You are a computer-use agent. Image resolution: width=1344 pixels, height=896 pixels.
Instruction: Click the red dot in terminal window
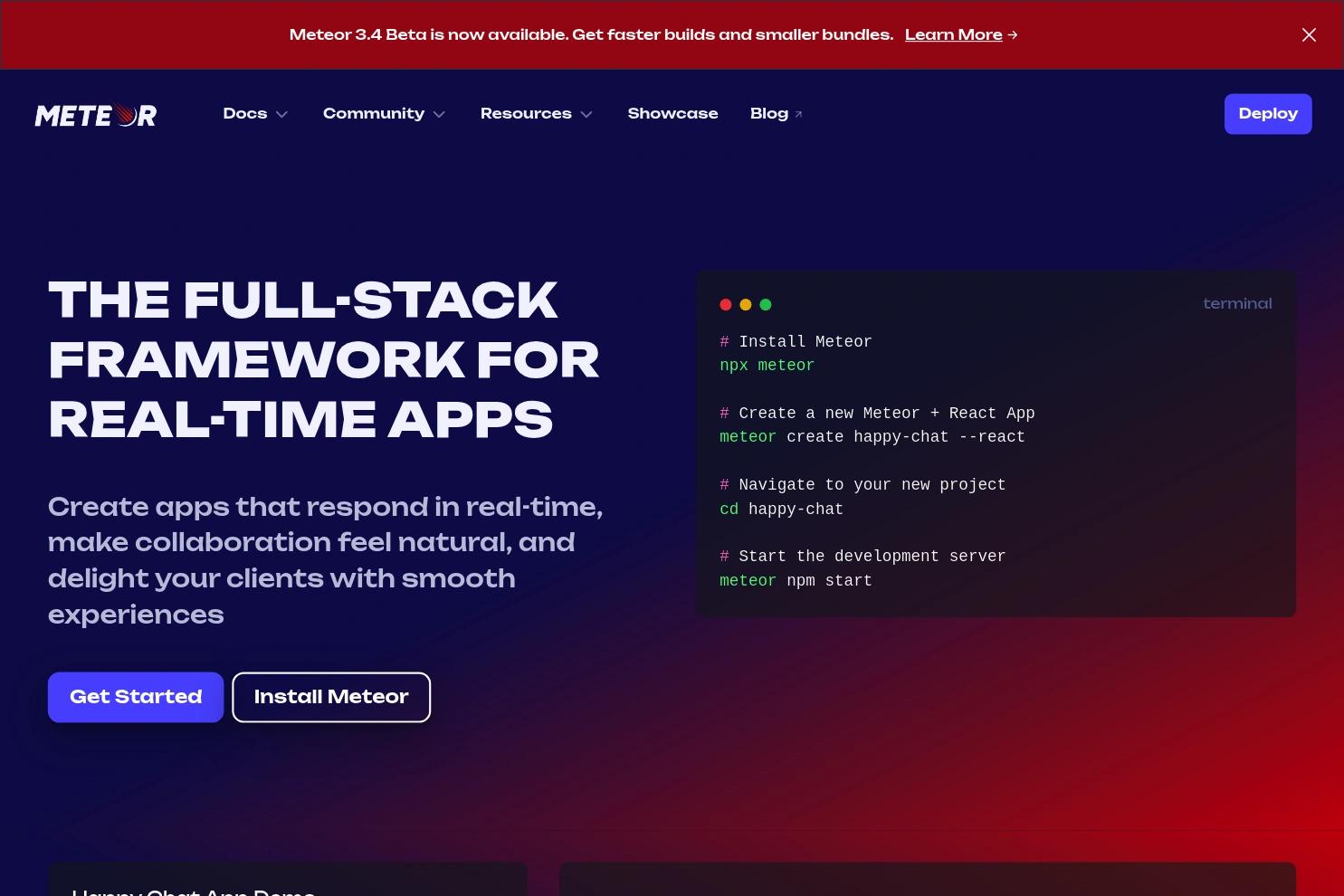point(726,305)
